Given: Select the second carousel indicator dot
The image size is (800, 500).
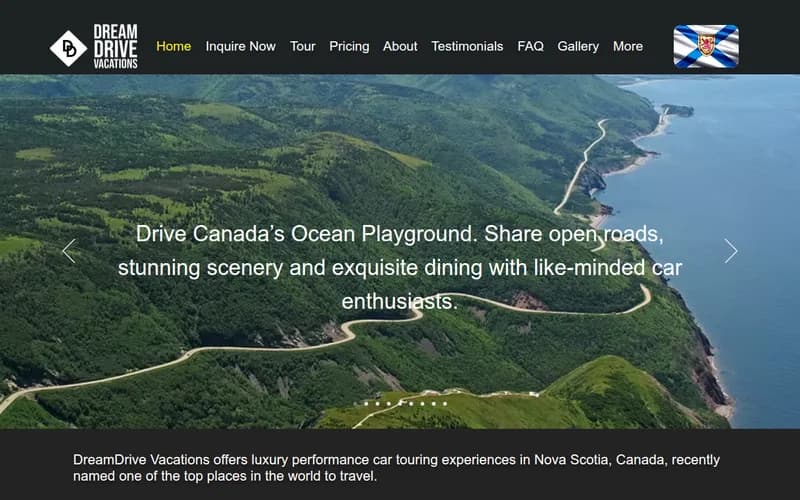Looking at the screenshot, I should point(367,403).
